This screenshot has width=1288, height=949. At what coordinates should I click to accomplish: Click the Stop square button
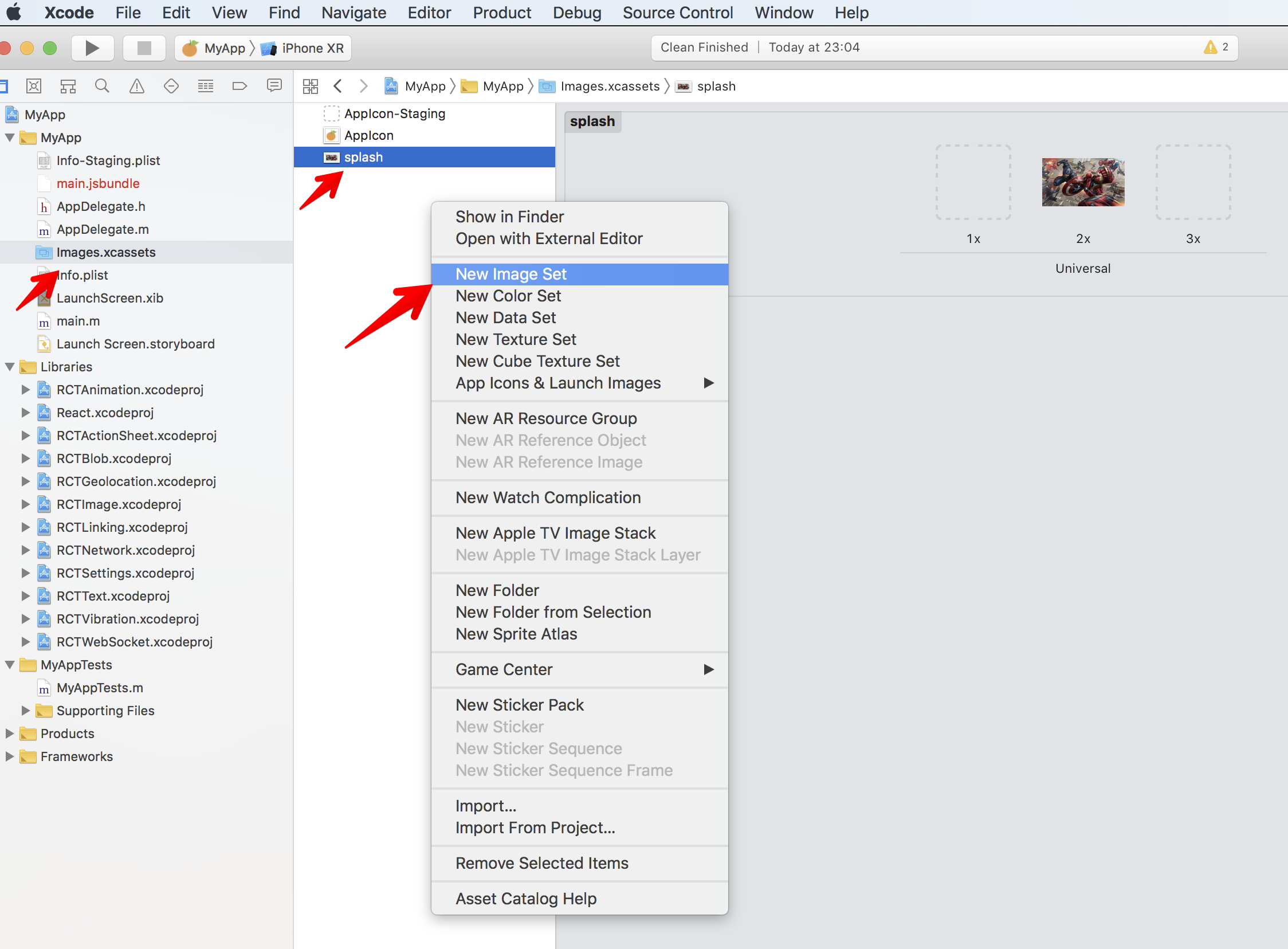144,48
